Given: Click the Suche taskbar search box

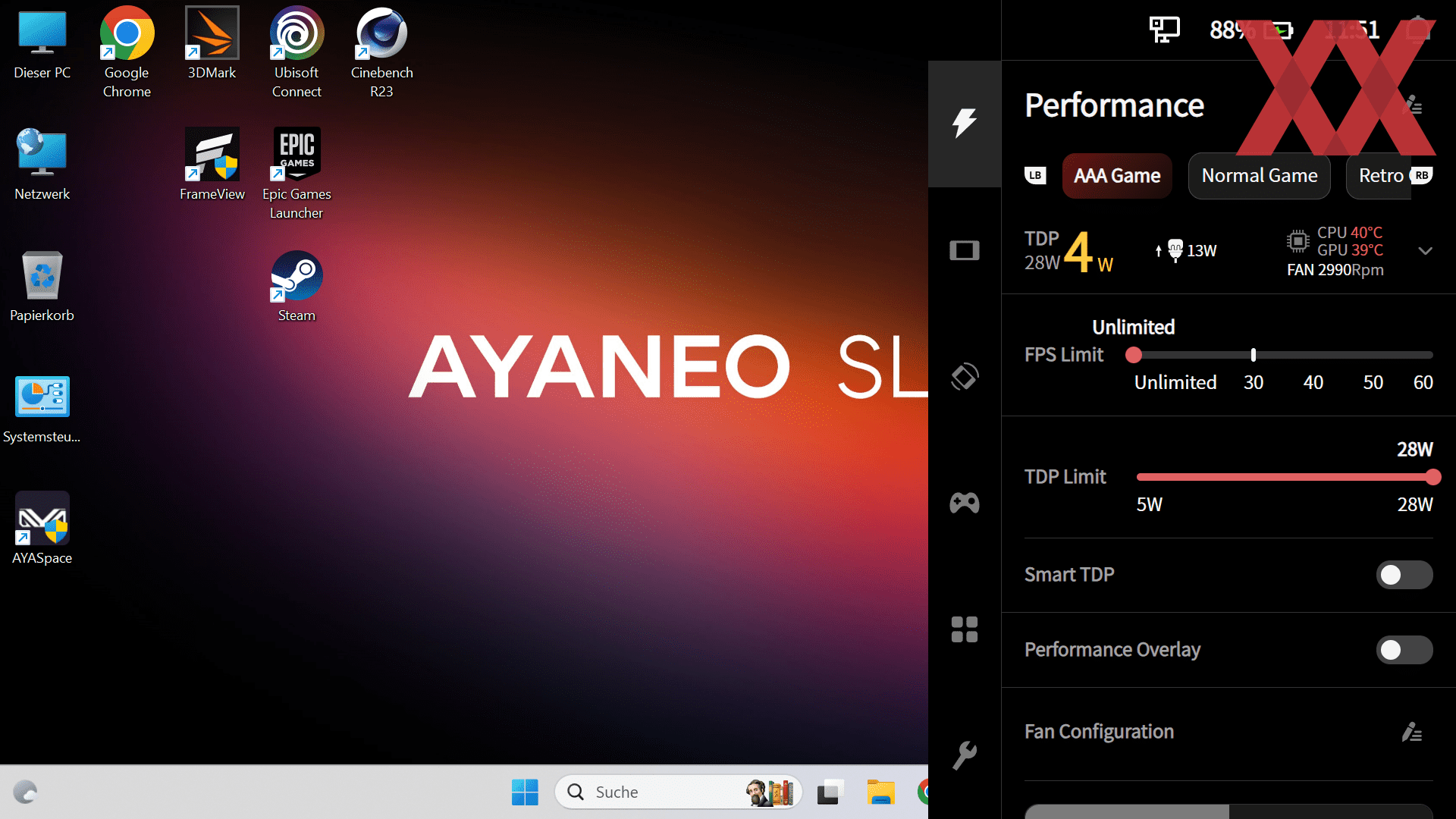Looking at the screenshot, I should 679,792.
